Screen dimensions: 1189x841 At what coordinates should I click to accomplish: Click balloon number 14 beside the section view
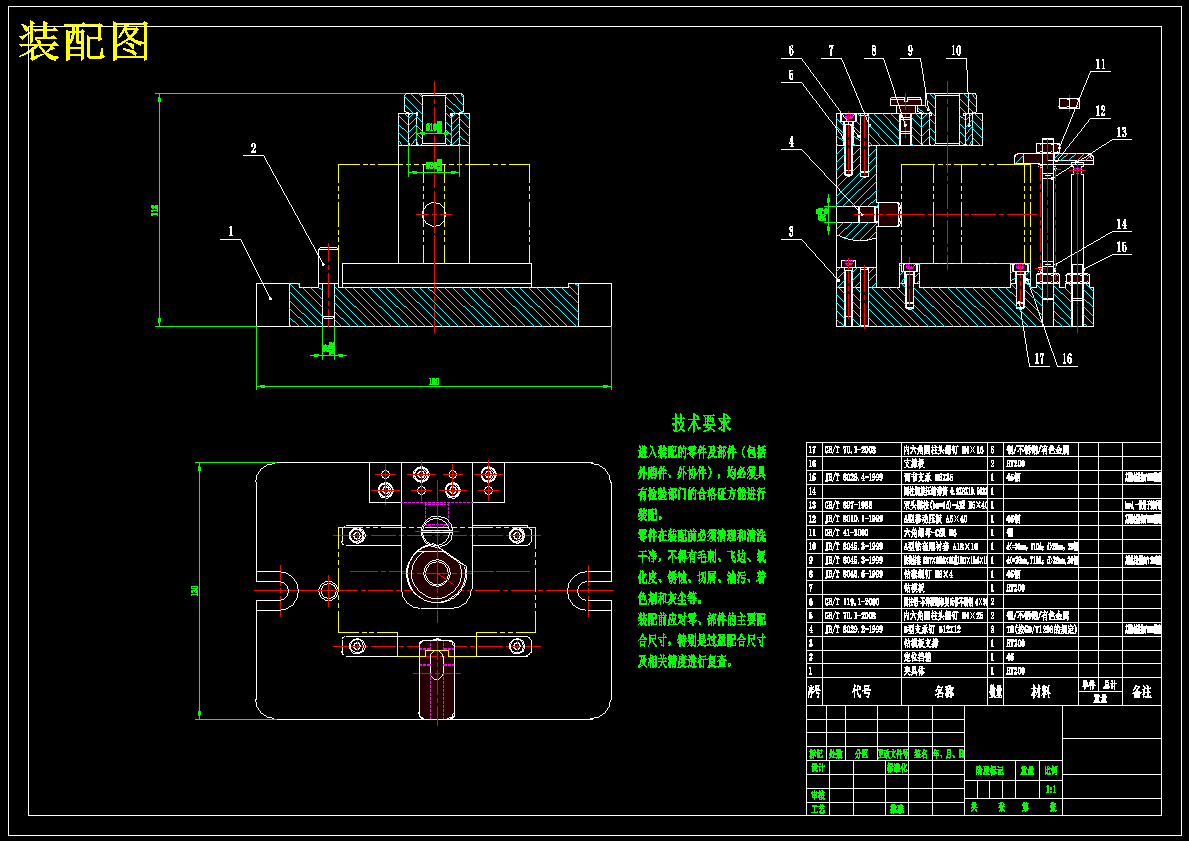pyautogui.click(x=1121, y=224)
